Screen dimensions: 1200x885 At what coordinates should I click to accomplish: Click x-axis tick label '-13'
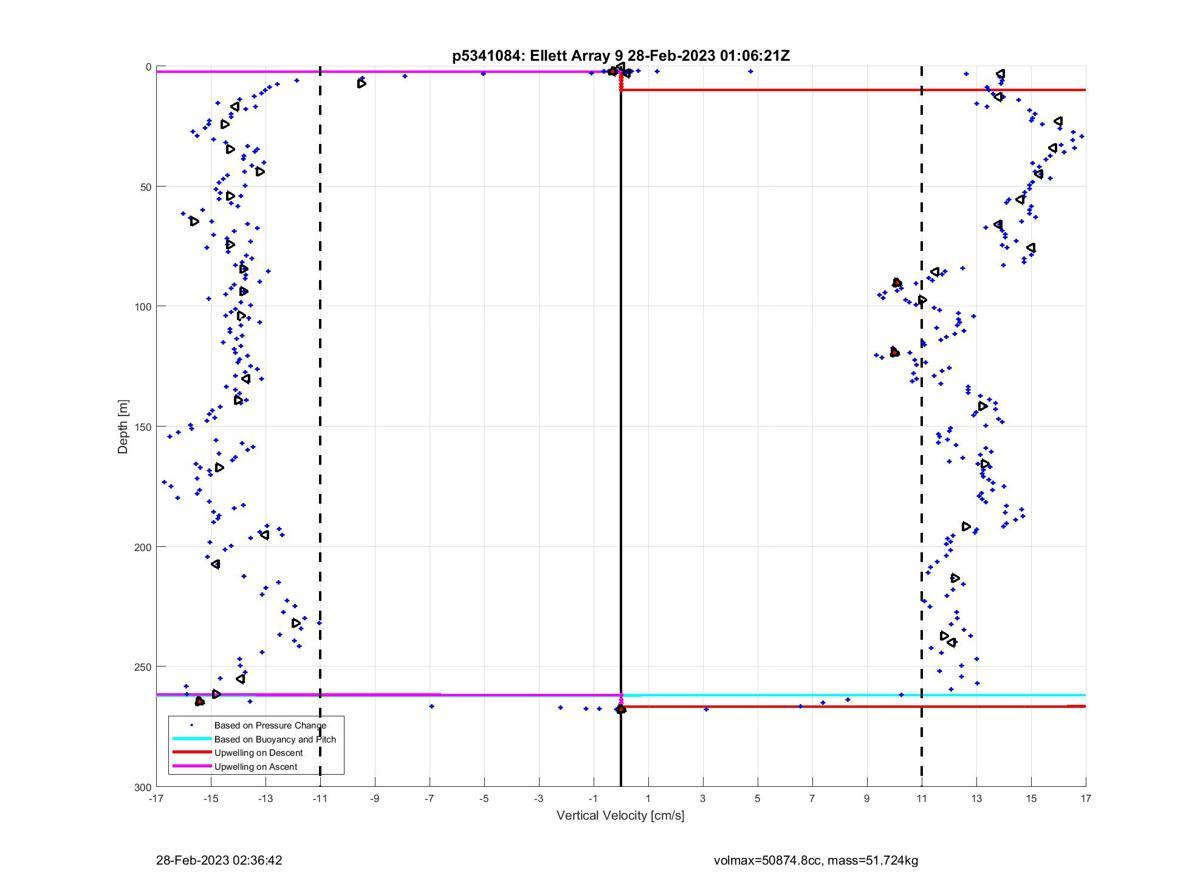265,798
